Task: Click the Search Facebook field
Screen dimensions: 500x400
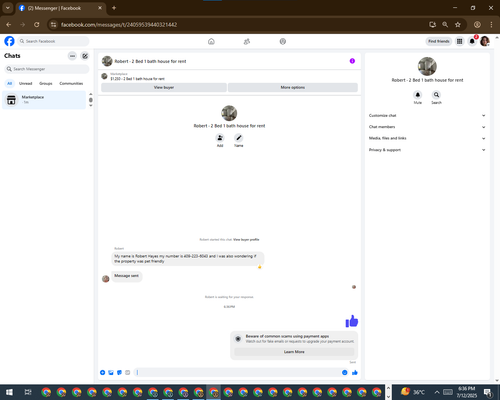Action: tap(53, 41)
